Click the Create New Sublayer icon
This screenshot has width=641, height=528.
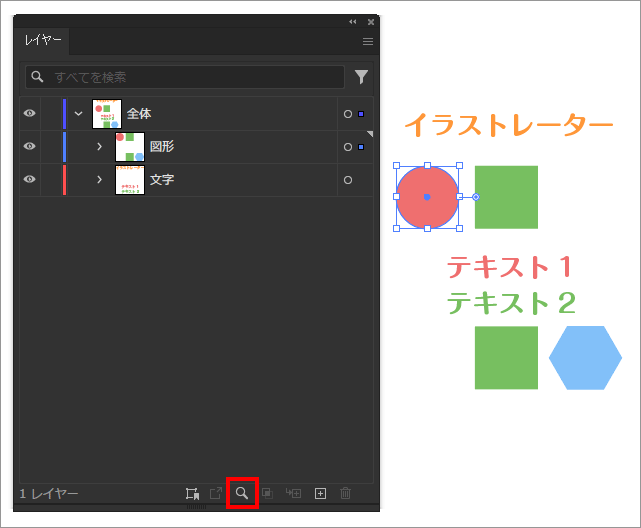tap(293, 493)
